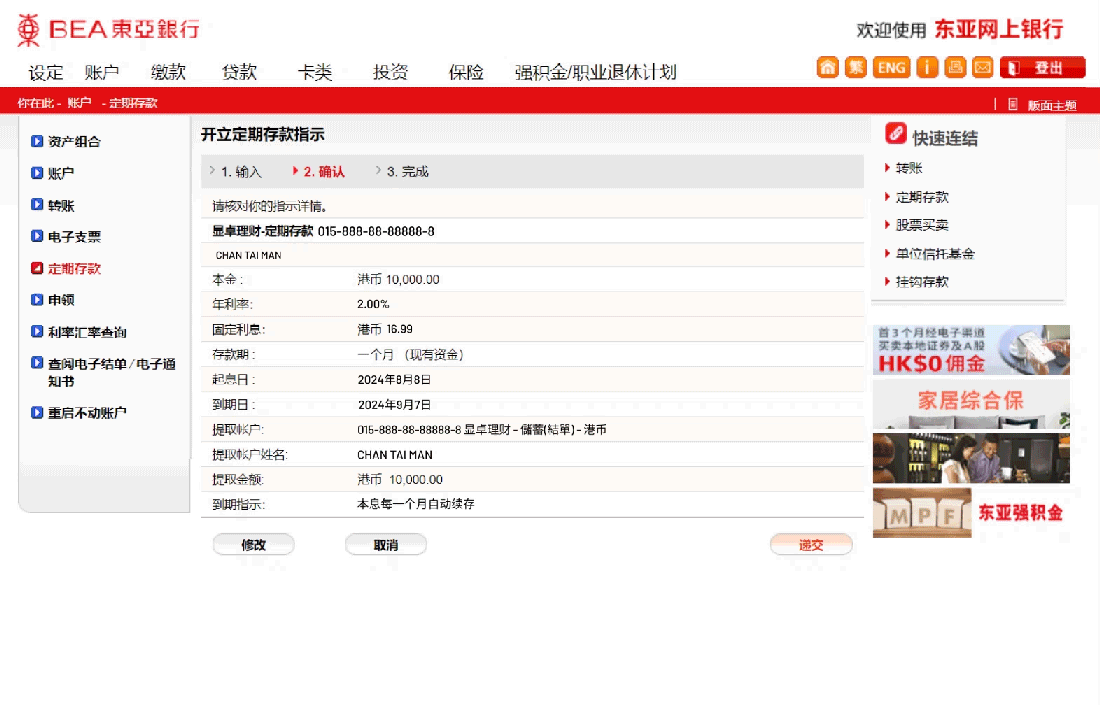The height and width of the screenshot is (705, 1100).
Task: Click the red arrow icon beside sidebar 定期存款
Action: pos(37,268)
